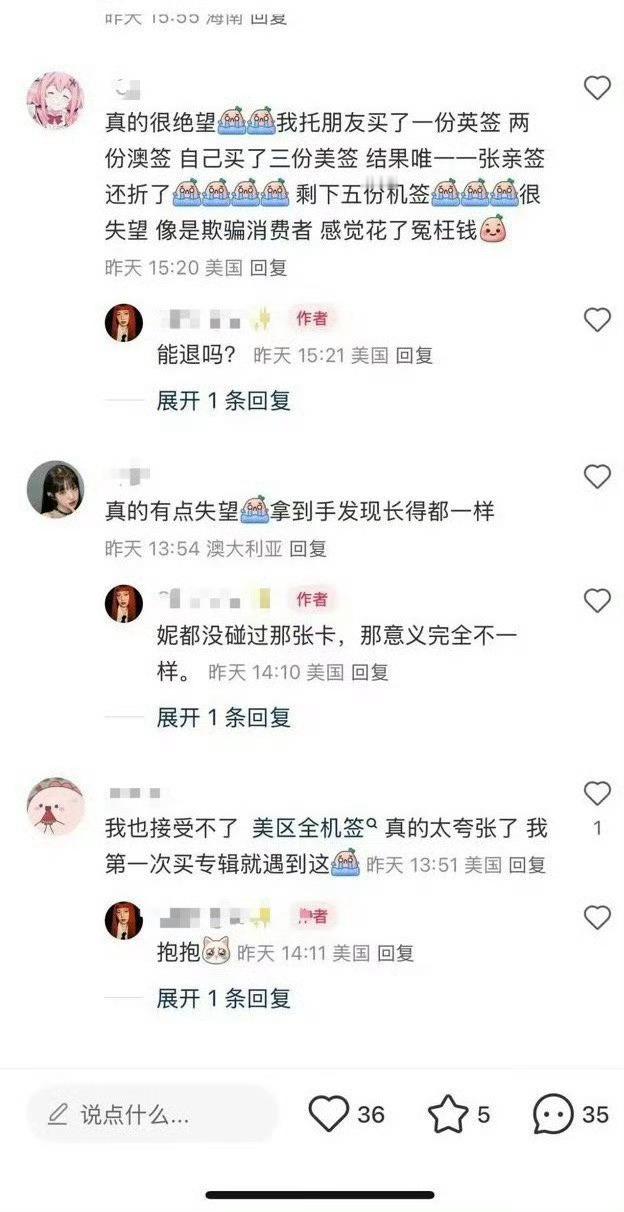Like the comment starting 真的很绝望
This screenshot has width=624, height=1212.
coord(597,88)
